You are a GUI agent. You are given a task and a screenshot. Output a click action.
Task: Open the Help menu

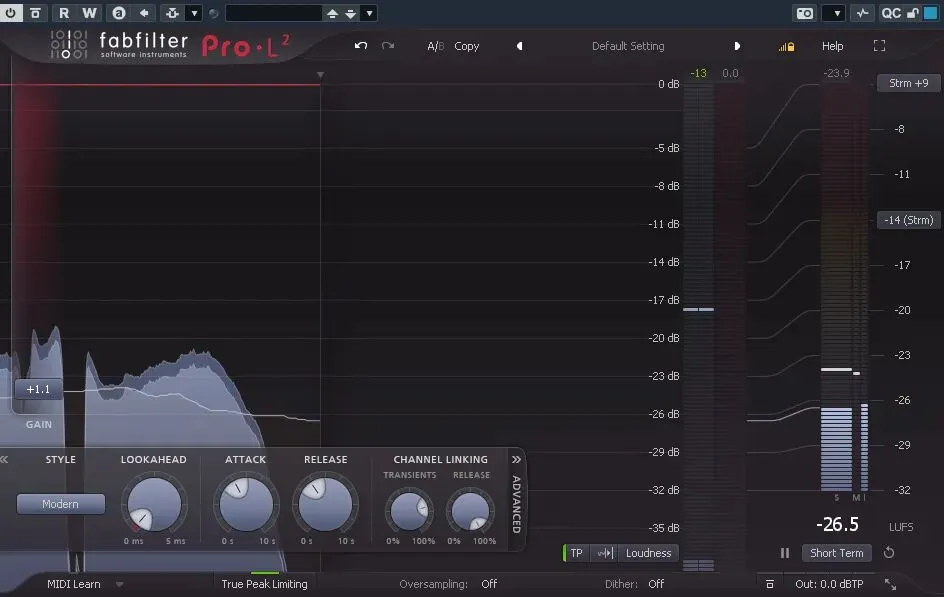coord(833,46)
